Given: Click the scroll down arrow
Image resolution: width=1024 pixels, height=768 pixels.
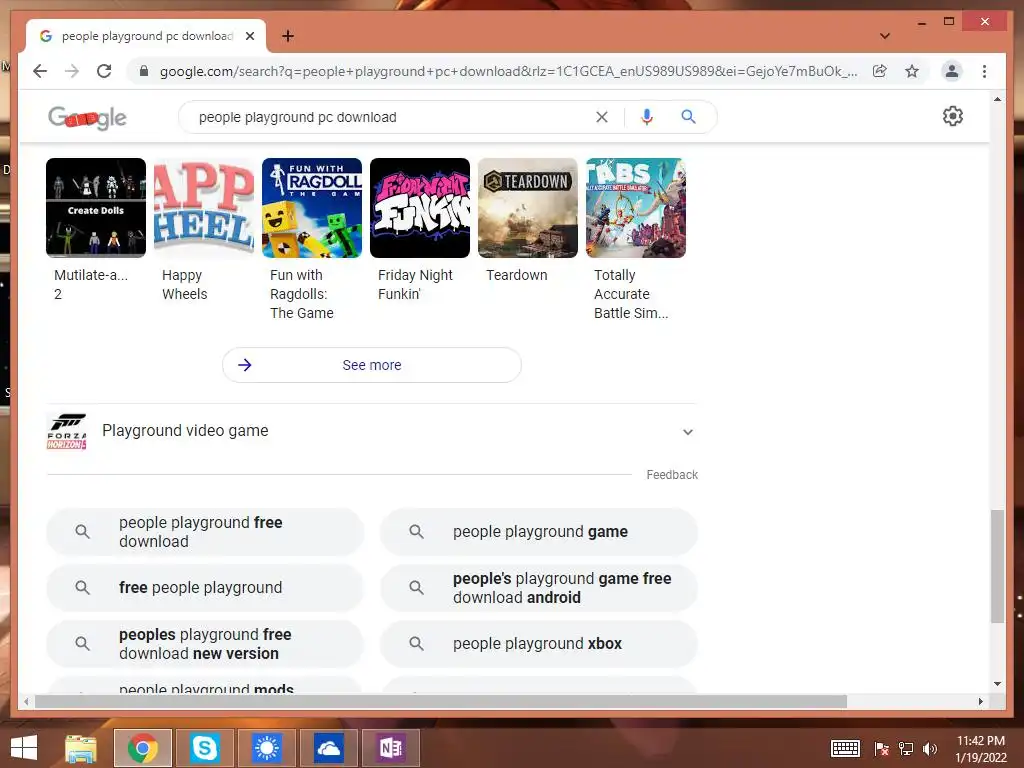Looking at the screenshot, I should coord(997,684).
